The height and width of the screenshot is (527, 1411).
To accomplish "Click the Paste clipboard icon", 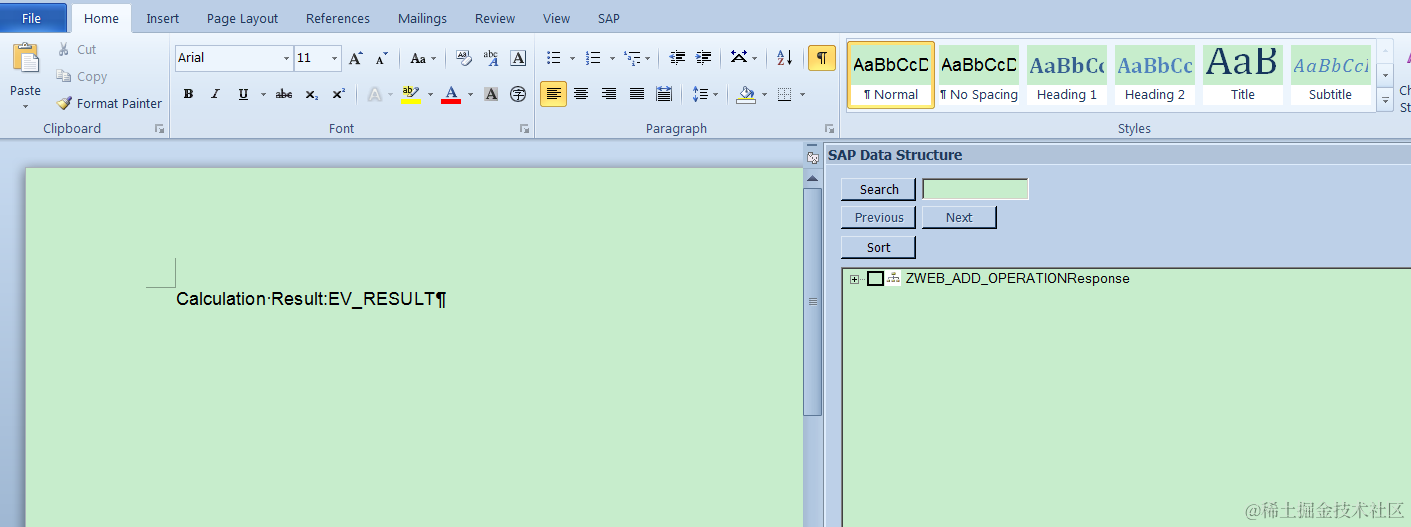I will [25, 58].
